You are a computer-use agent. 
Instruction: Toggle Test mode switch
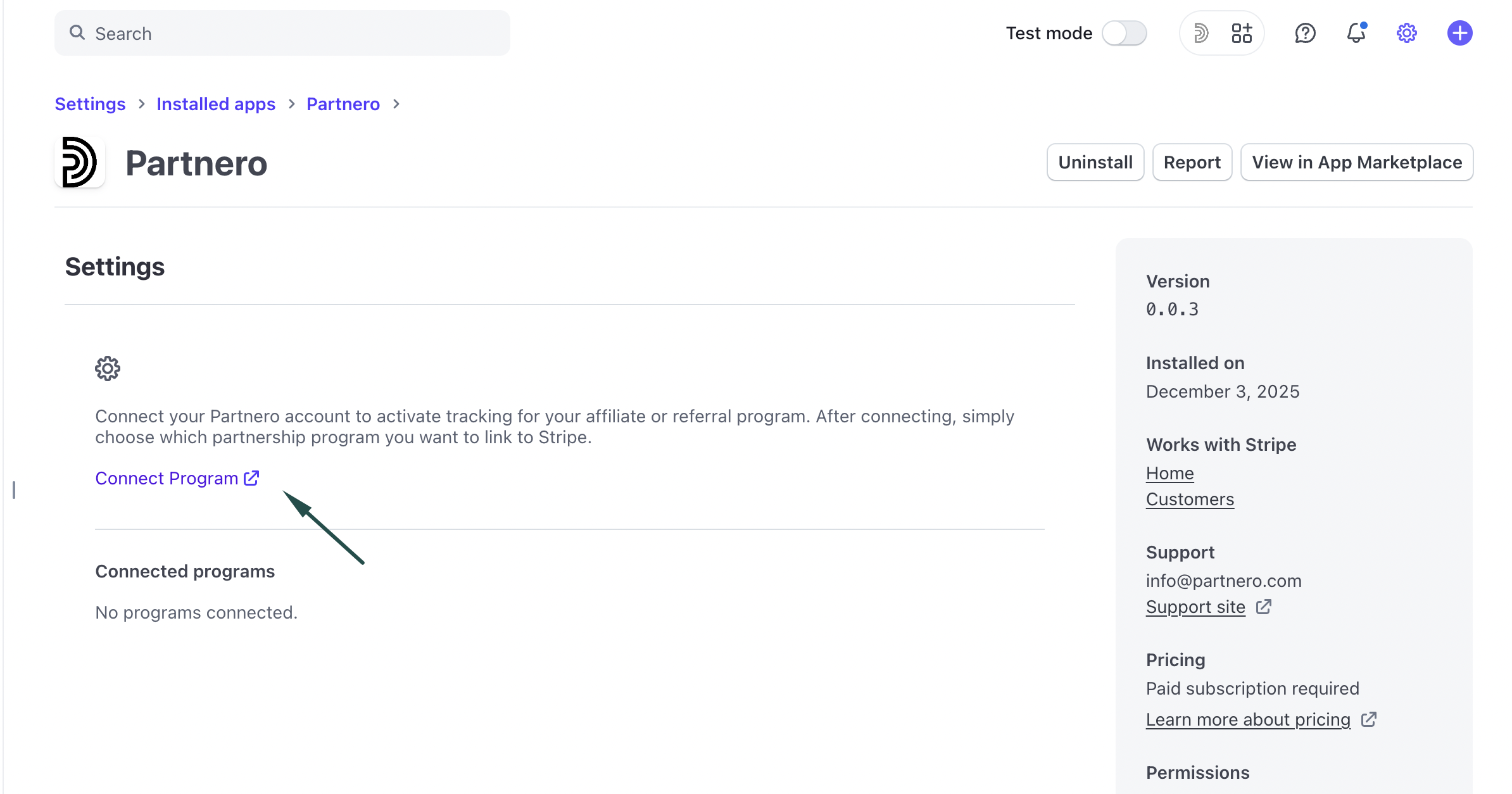[1125, 33]
